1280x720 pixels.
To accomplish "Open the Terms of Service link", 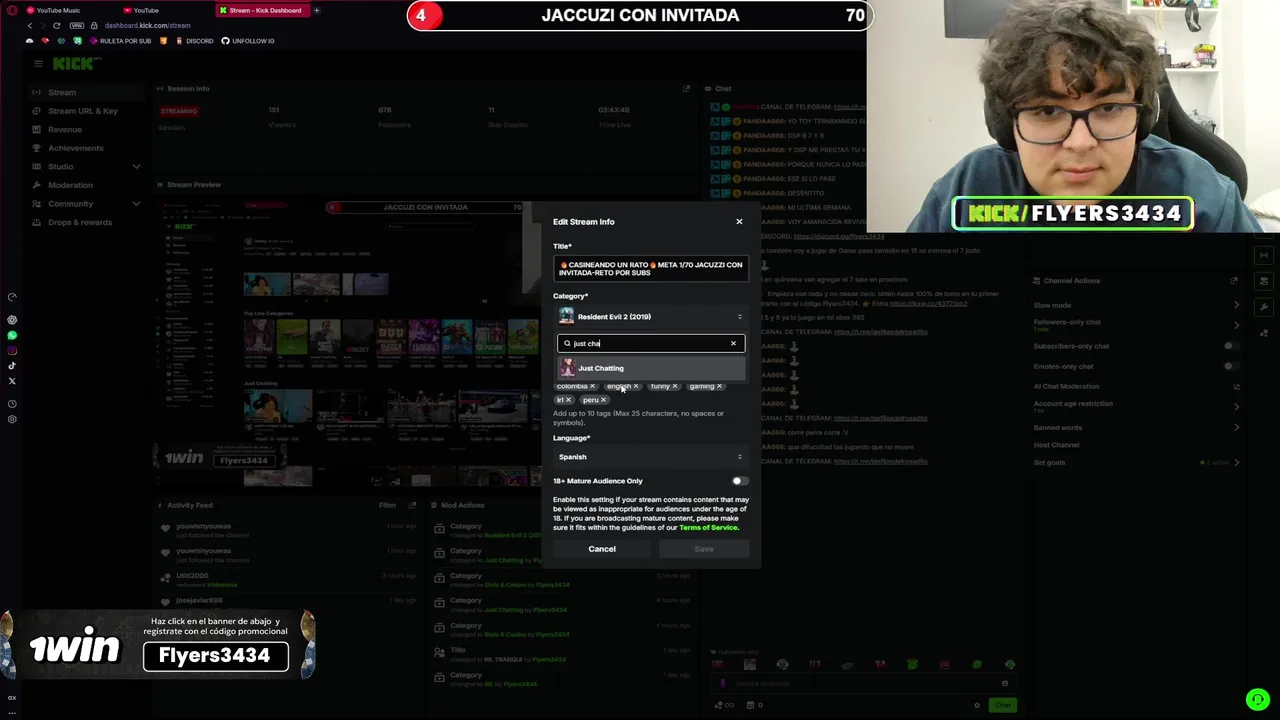I will [x=708, y=527].
